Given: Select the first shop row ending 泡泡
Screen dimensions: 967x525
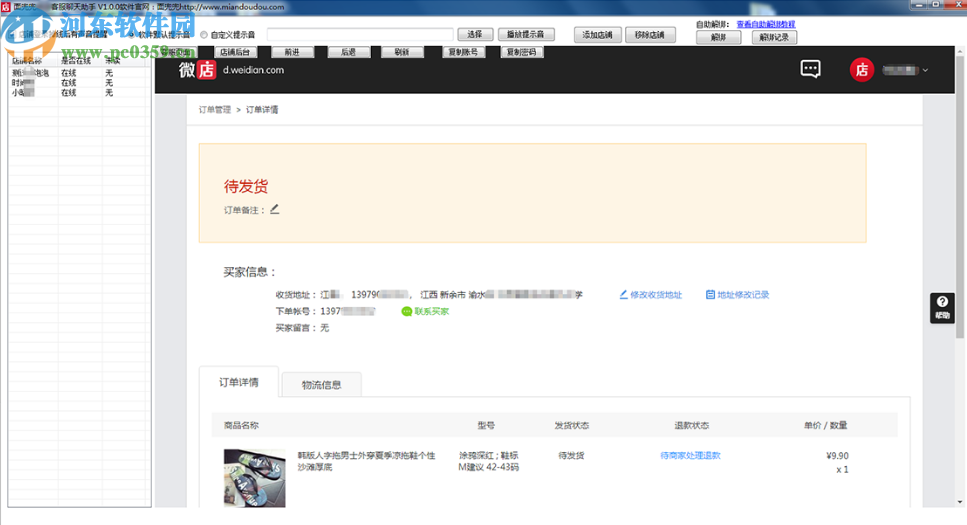Looking at the screenshot, I should pyautogui.click(x=78, y=73).
